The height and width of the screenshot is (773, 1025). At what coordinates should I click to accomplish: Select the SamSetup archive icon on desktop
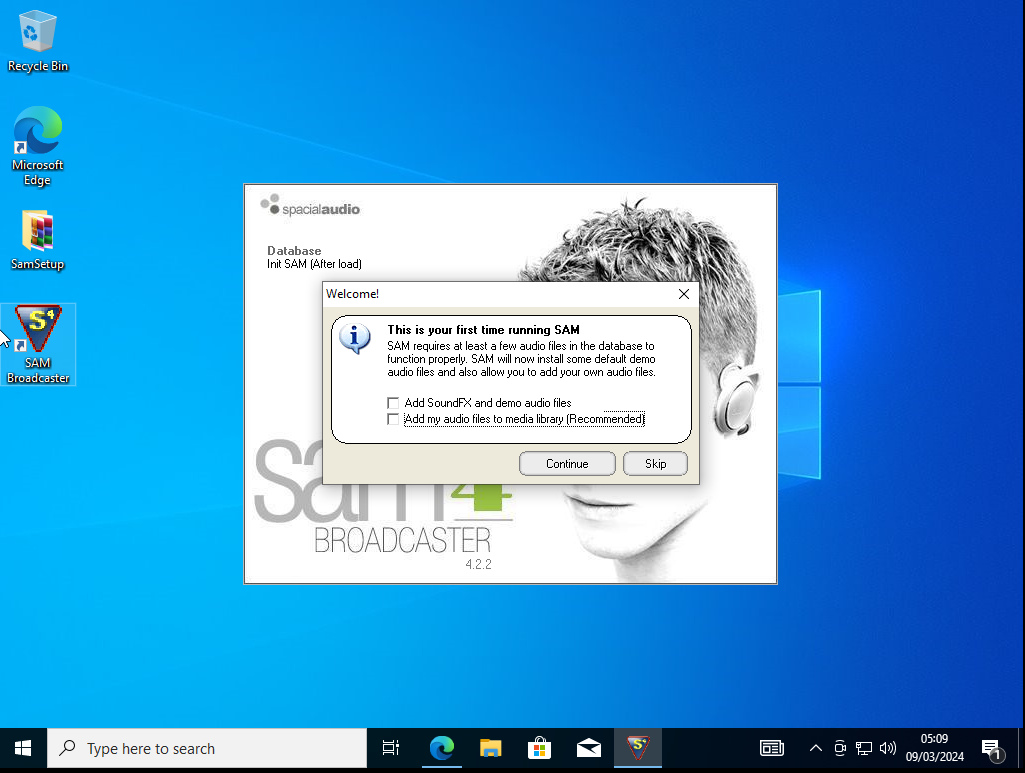pos(38,240)
